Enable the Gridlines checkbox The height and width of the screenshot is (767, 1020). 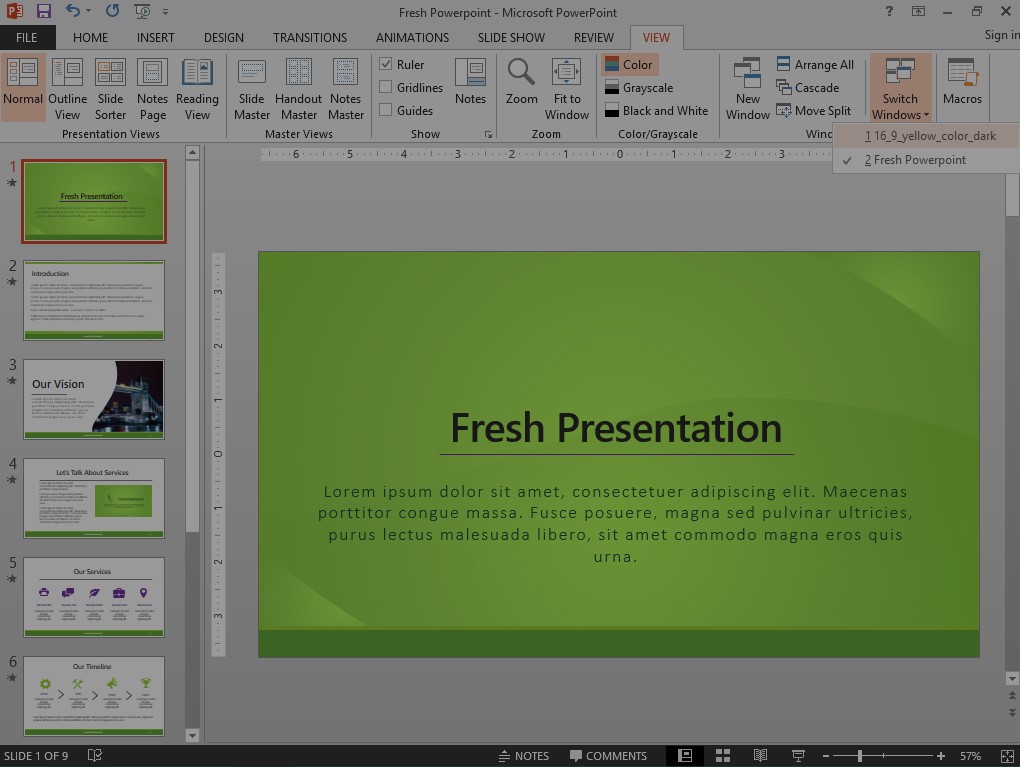coord(386,87)
